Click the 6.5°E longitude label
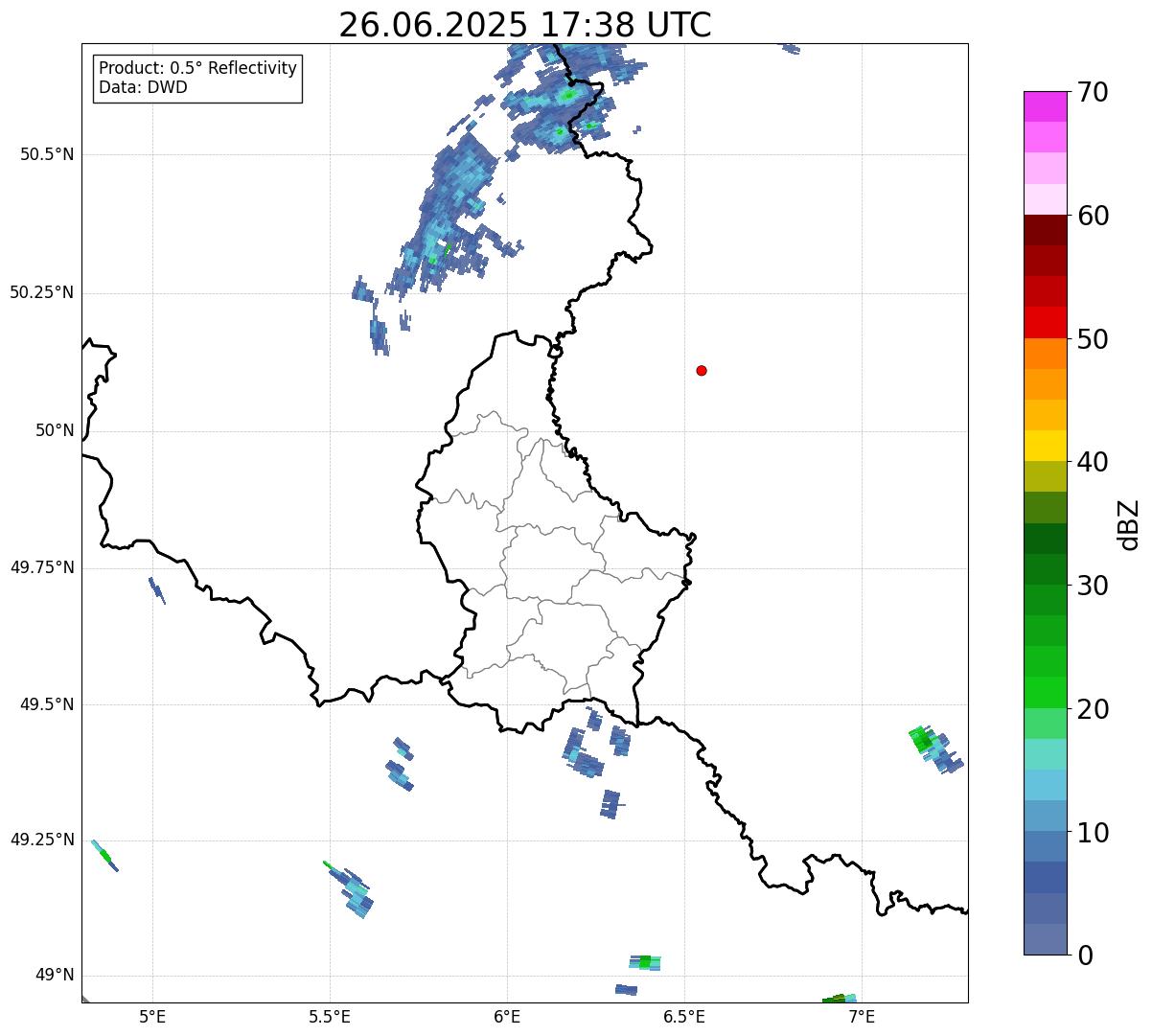 coord(684,1016)
